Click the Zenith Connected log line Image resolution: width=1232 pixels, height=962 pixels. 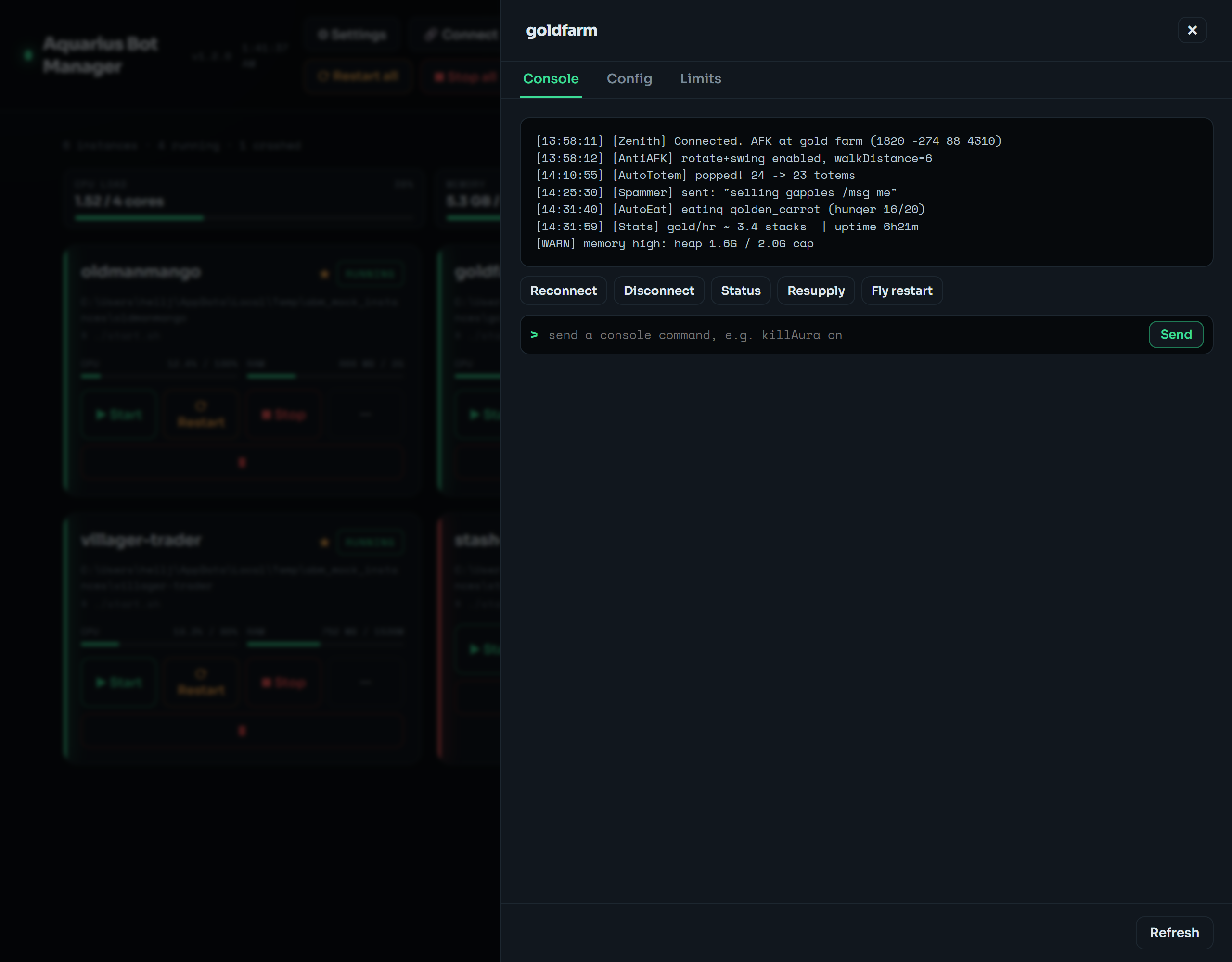[768, 141]
